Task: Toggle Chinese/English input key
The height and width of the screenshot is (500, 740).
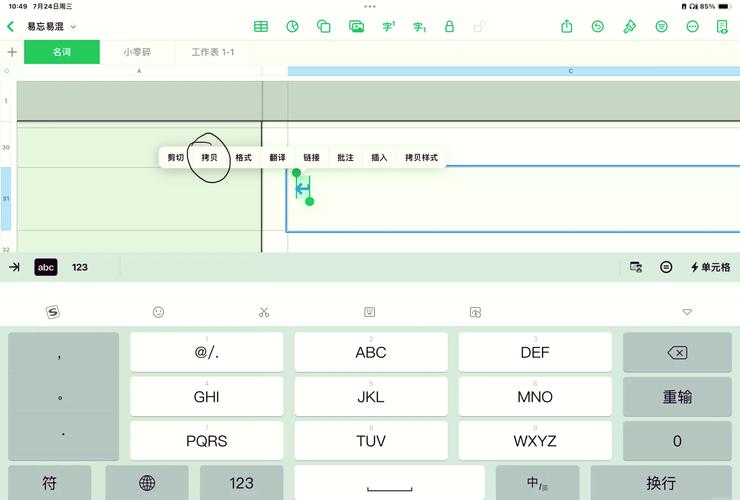Action: 537,483
